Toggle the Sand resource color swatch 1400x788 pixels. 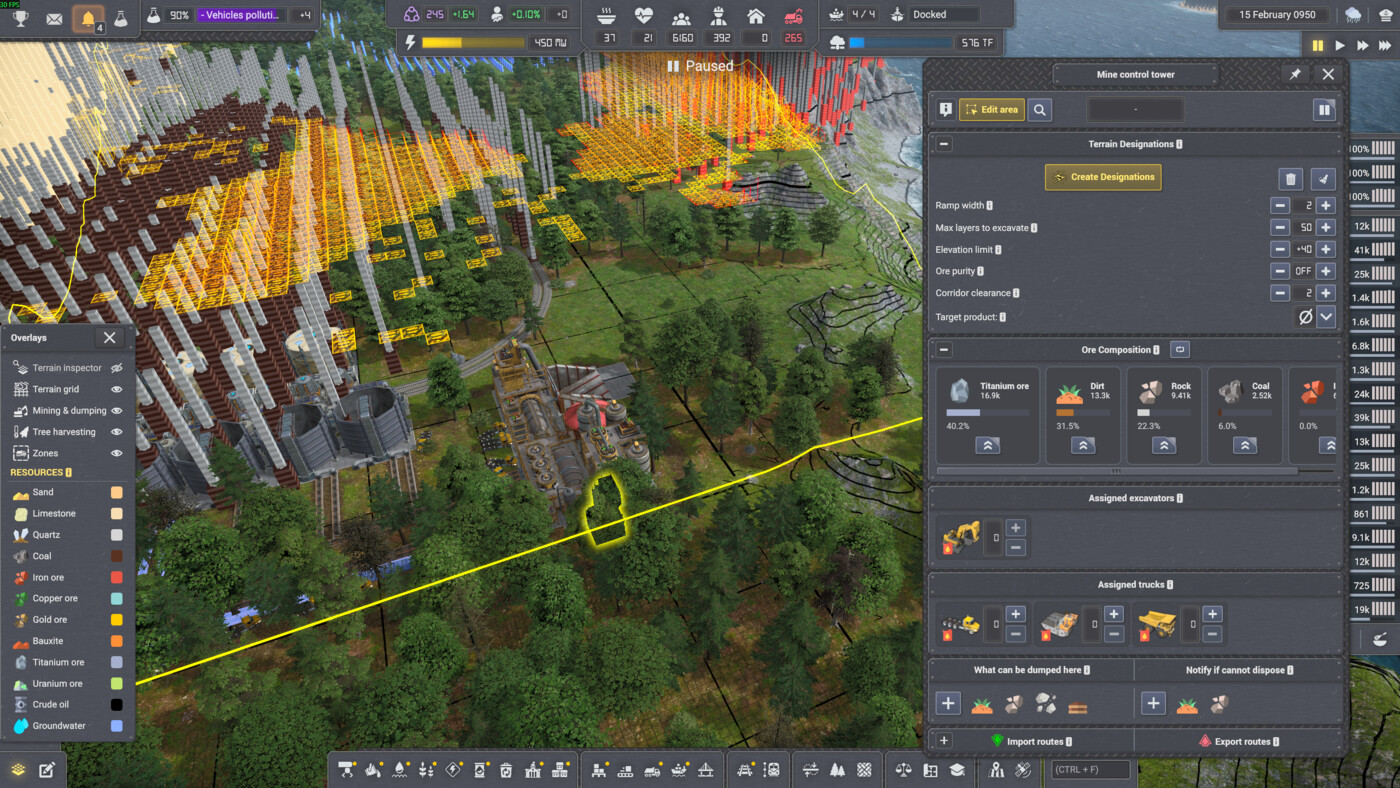pos(117,492)
